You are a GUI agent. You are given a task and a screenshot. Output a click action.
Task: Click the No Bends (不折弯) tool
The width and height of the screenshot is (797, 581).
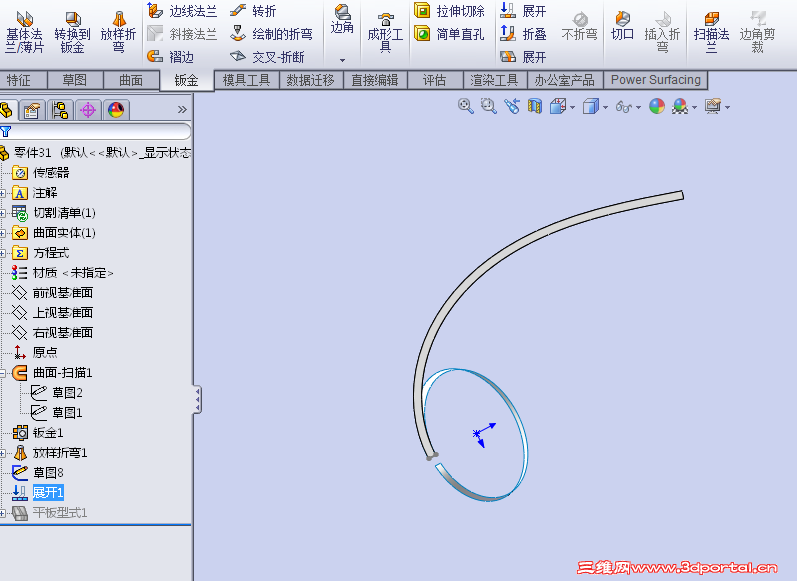579,28
